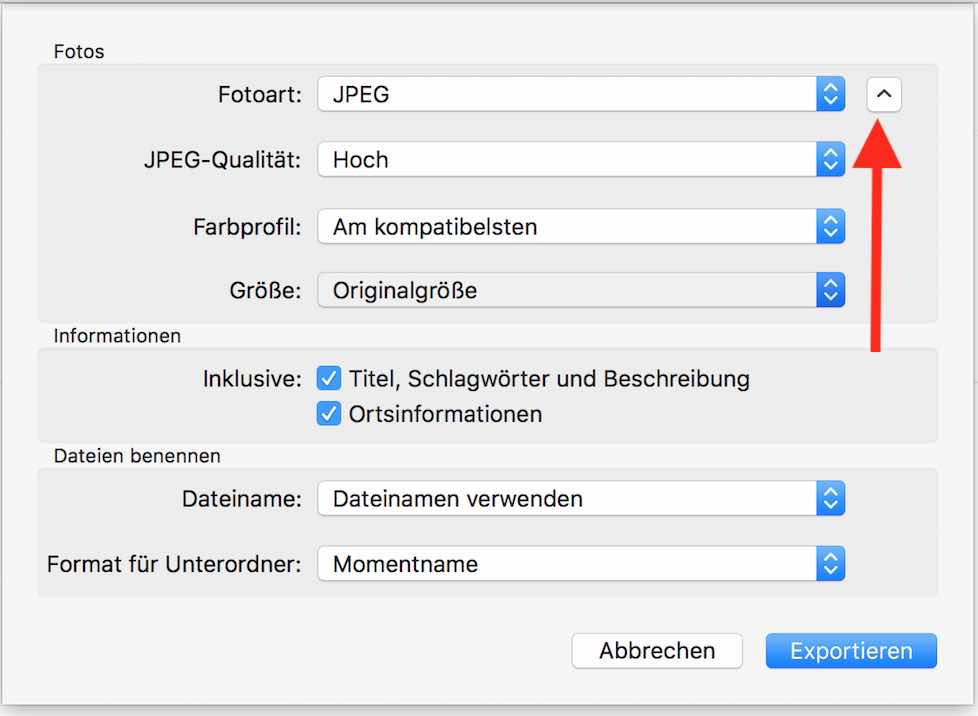Click the Exportieren button
Image resolution: width=978 pixels, height=716 pixels.
pos(851,651)
